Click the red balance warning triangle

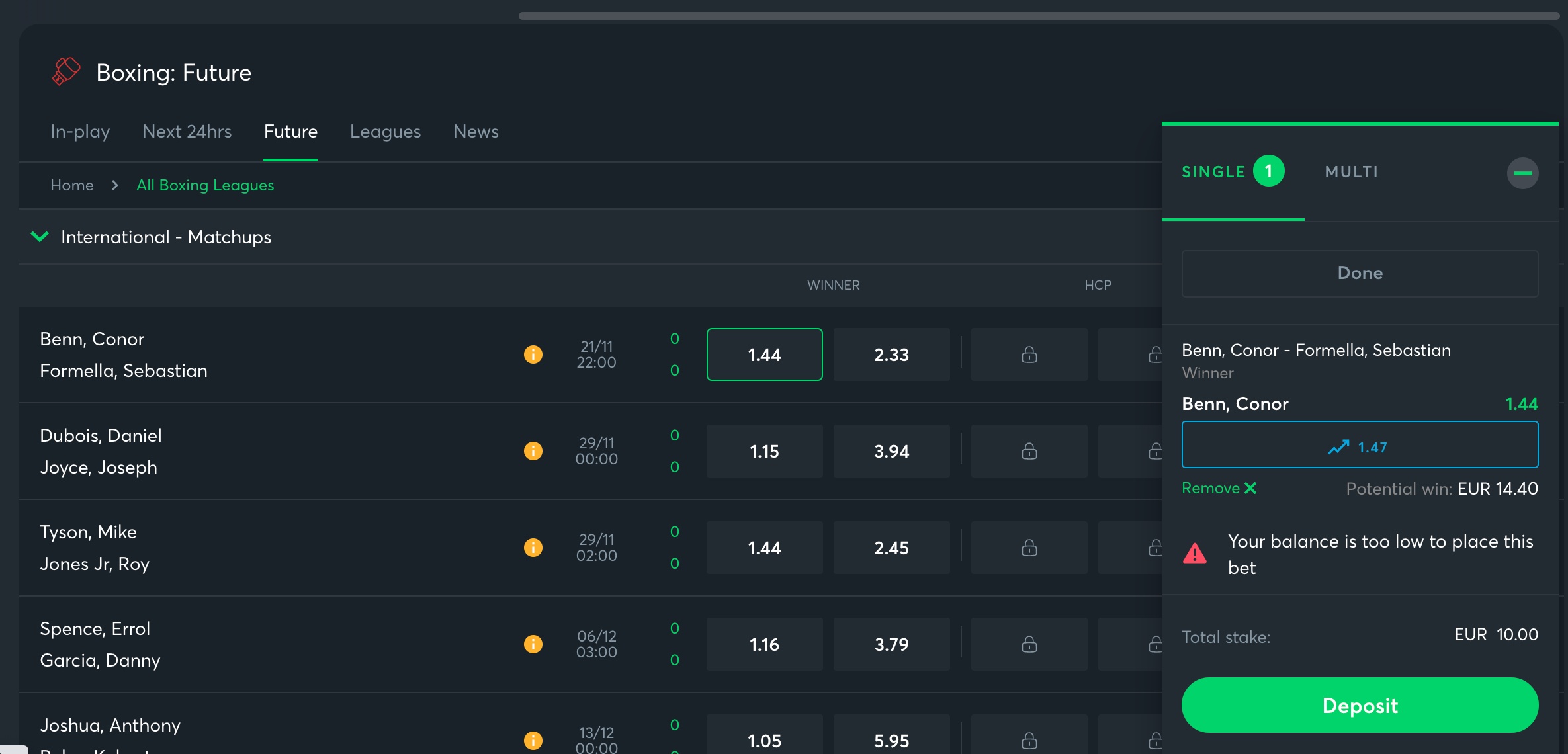1195,553
